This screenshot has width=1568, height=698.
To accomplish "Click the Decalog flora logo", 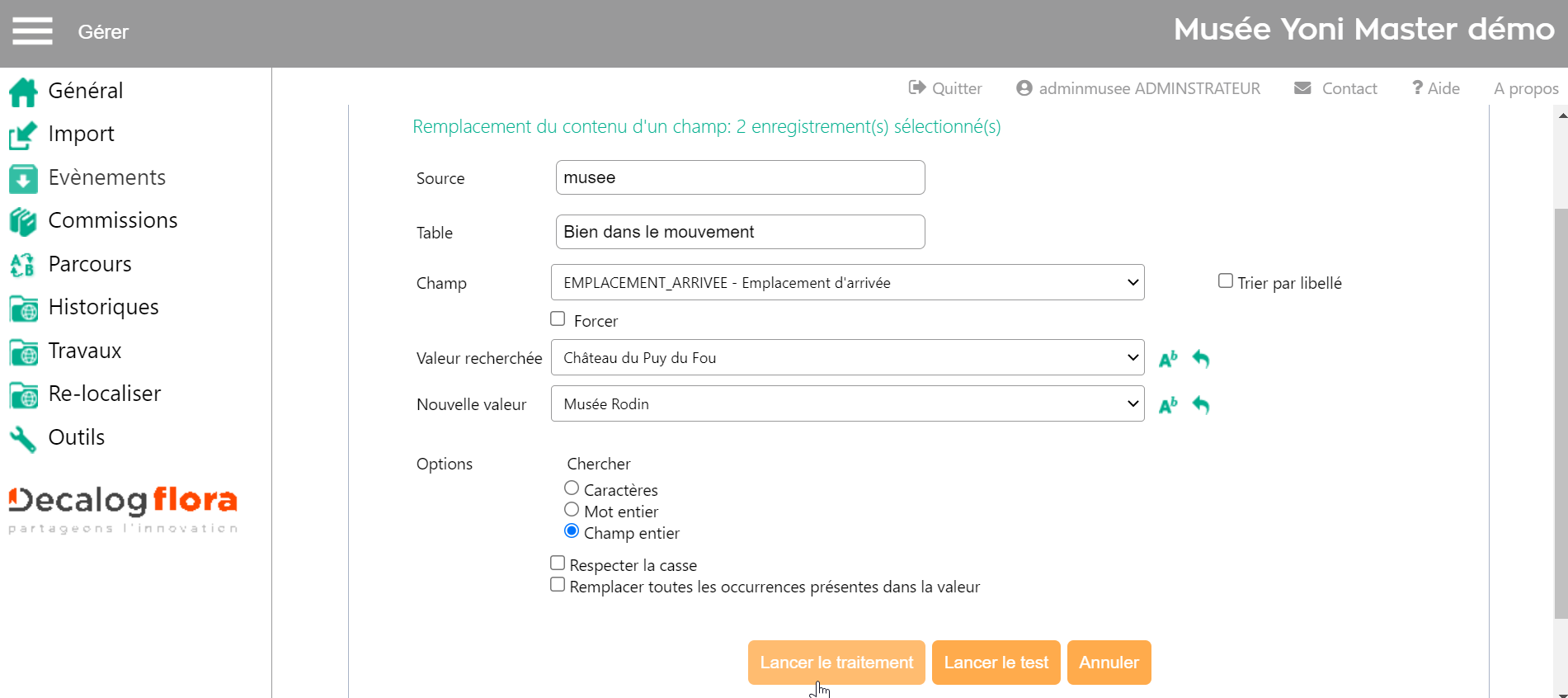I will (x=123, y=510).
